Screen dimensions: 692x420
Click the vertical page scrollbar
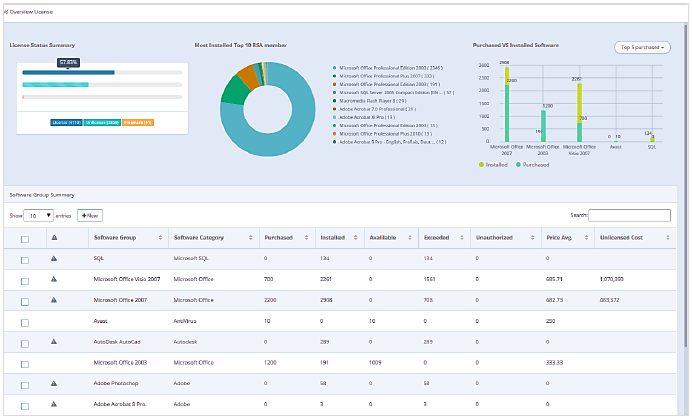[x=686, y=185]
